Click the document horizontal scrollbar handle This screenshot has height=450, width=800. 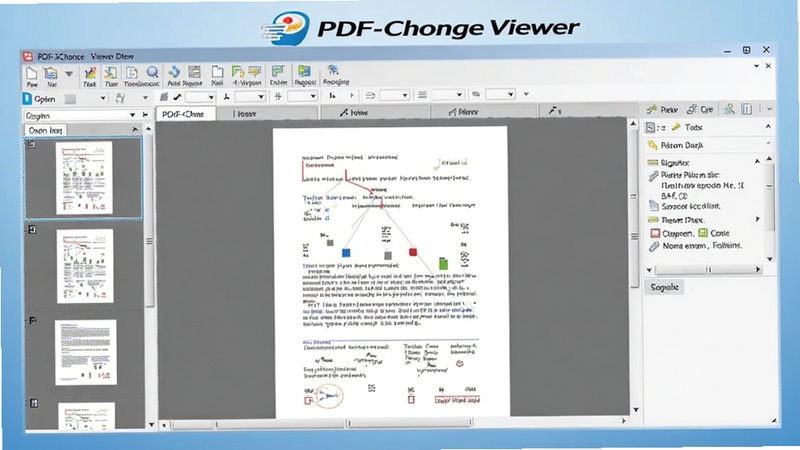pos(409,422)
